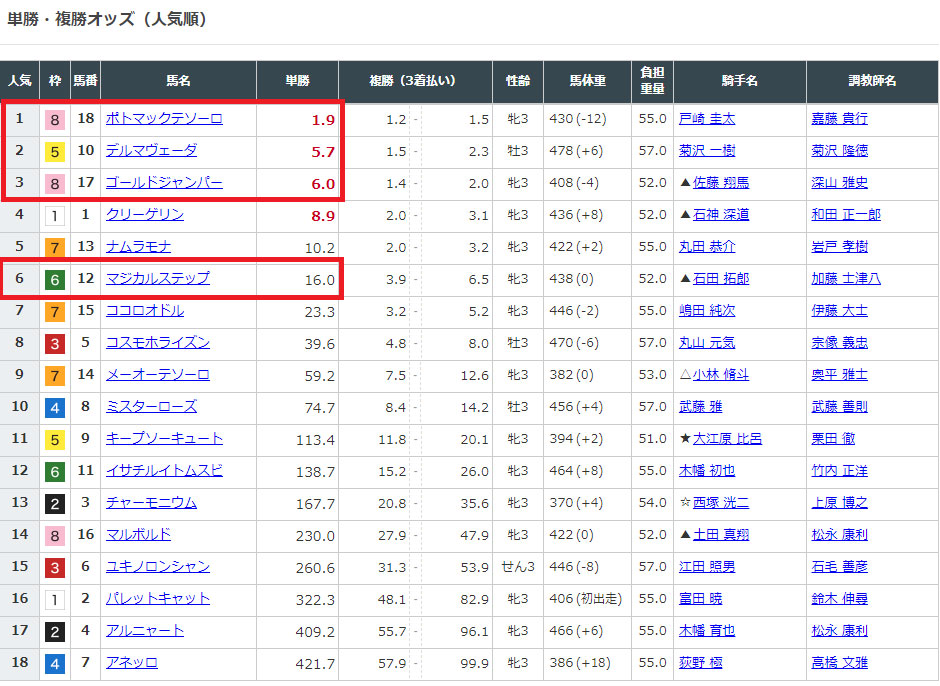Click jockey name 丸田 恭介
The height and width of the screenshot is (686, 940).
pos(706,247)
